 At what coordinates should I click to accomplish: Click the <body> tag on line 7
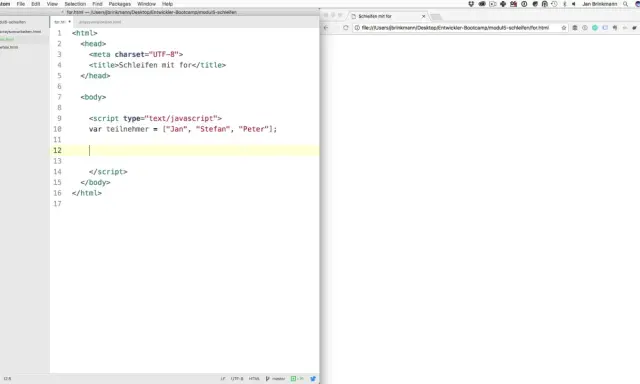93,97
